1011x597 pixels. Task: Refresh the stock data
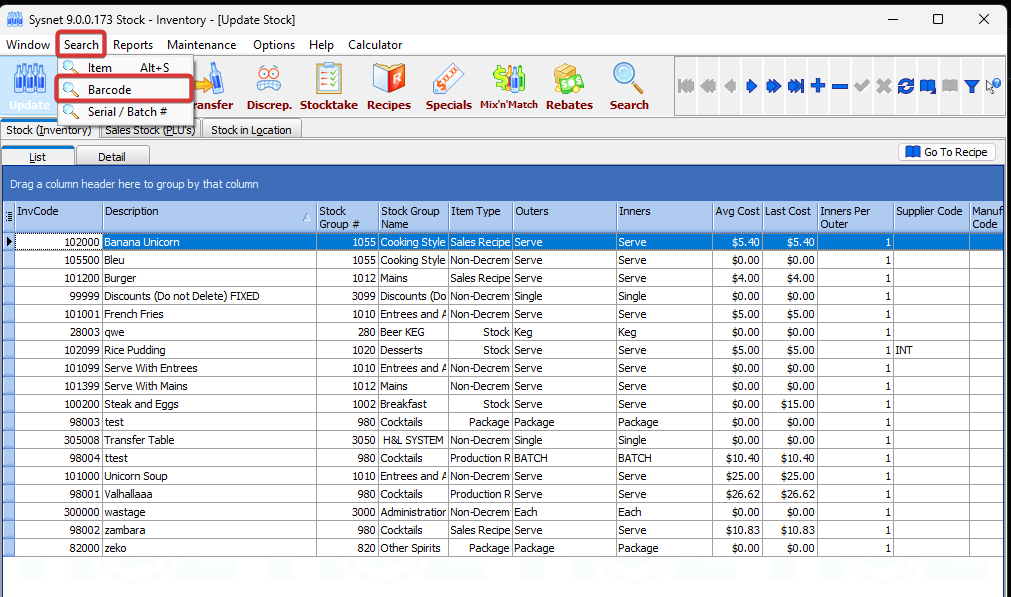point(906,86)
